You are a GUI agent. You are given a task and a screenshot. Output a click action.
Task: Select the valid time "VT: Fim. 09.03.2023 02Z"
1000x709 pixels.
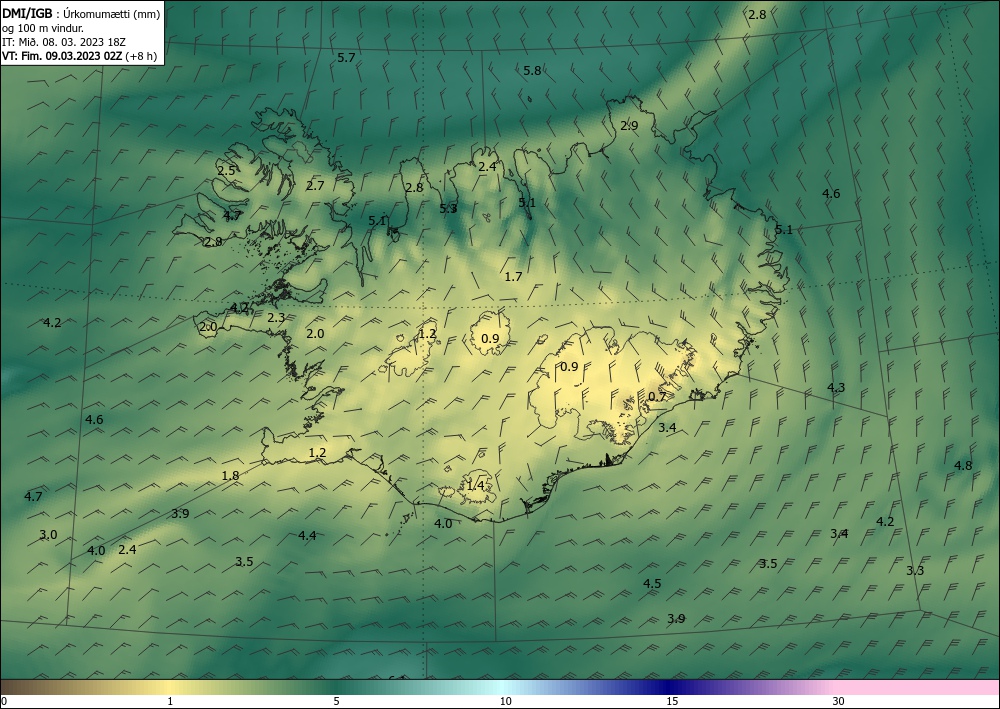coord(62,56)
